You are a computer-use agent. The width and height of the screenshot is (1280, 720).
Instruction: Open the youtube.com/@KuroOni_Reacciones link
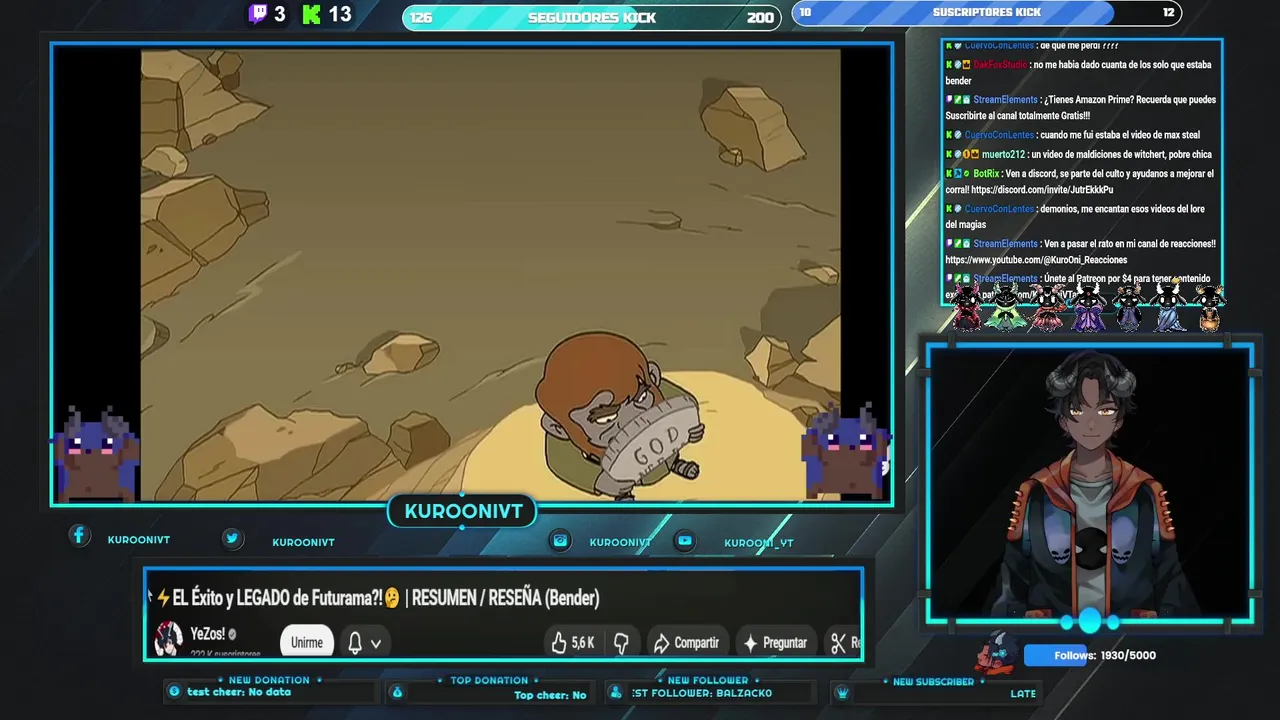[1036, 260]
